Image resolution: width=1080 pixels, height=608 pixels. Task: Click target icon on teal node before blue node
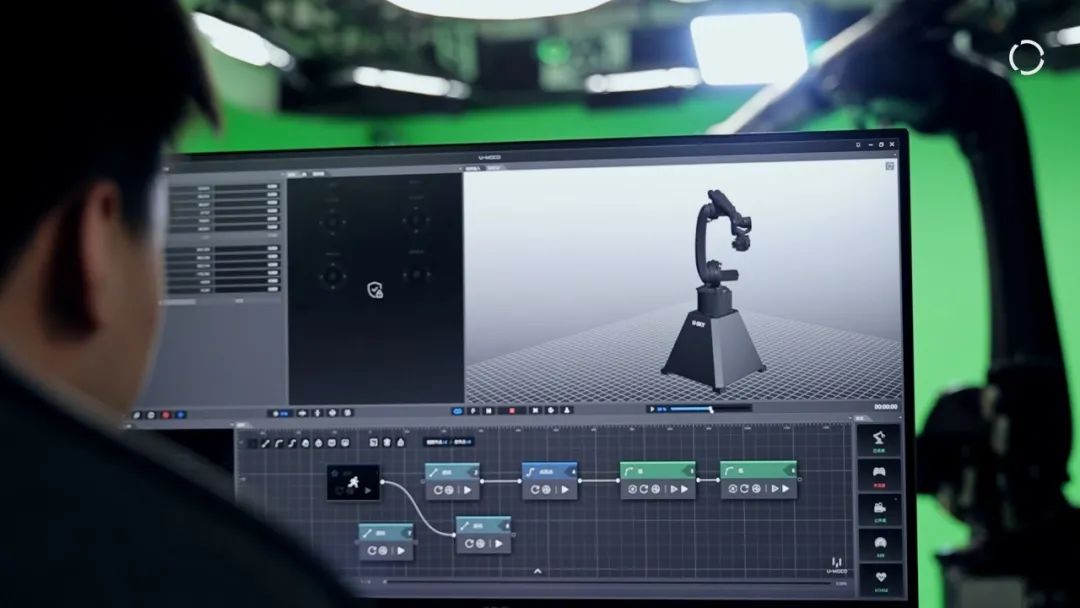tap(449, 490)
